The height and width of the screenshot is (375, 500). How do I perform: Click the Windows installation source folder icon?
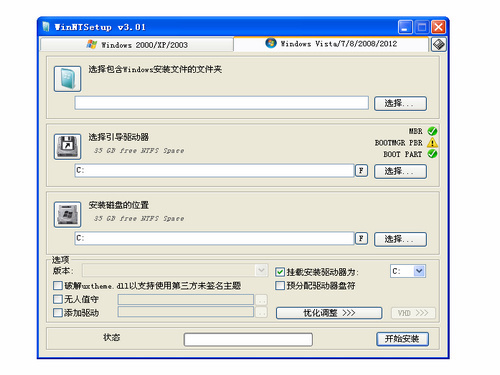[67, 79]
